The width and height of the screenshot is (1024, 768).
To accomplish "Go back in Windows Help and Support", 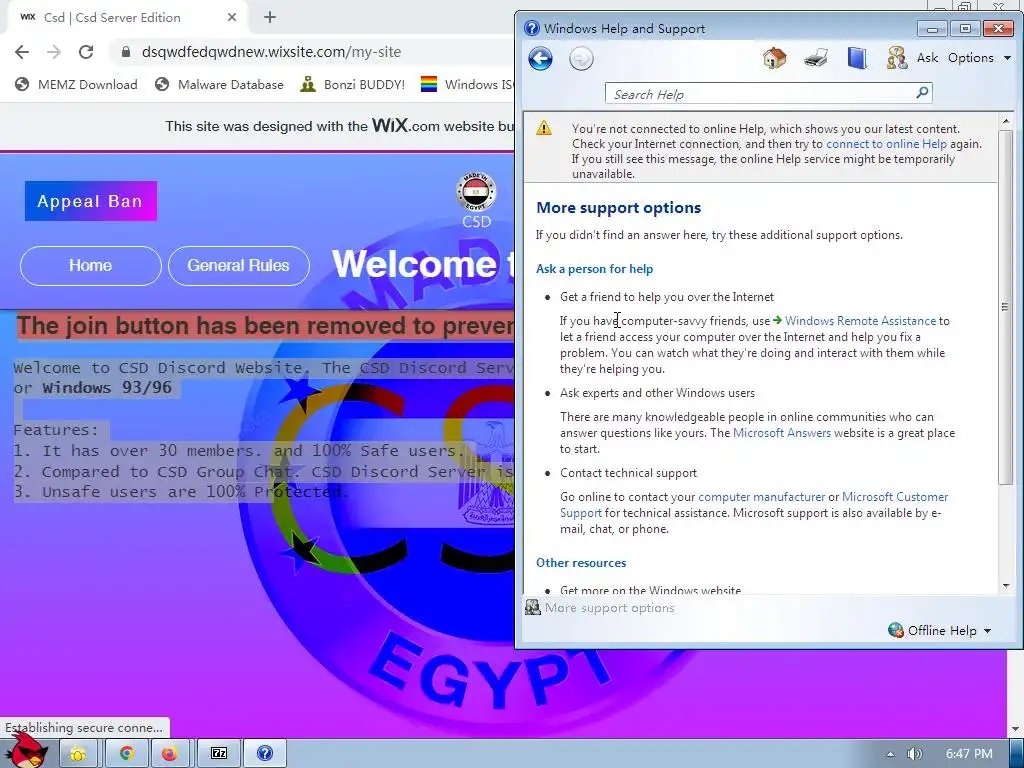I will click(x=540, y=59).
